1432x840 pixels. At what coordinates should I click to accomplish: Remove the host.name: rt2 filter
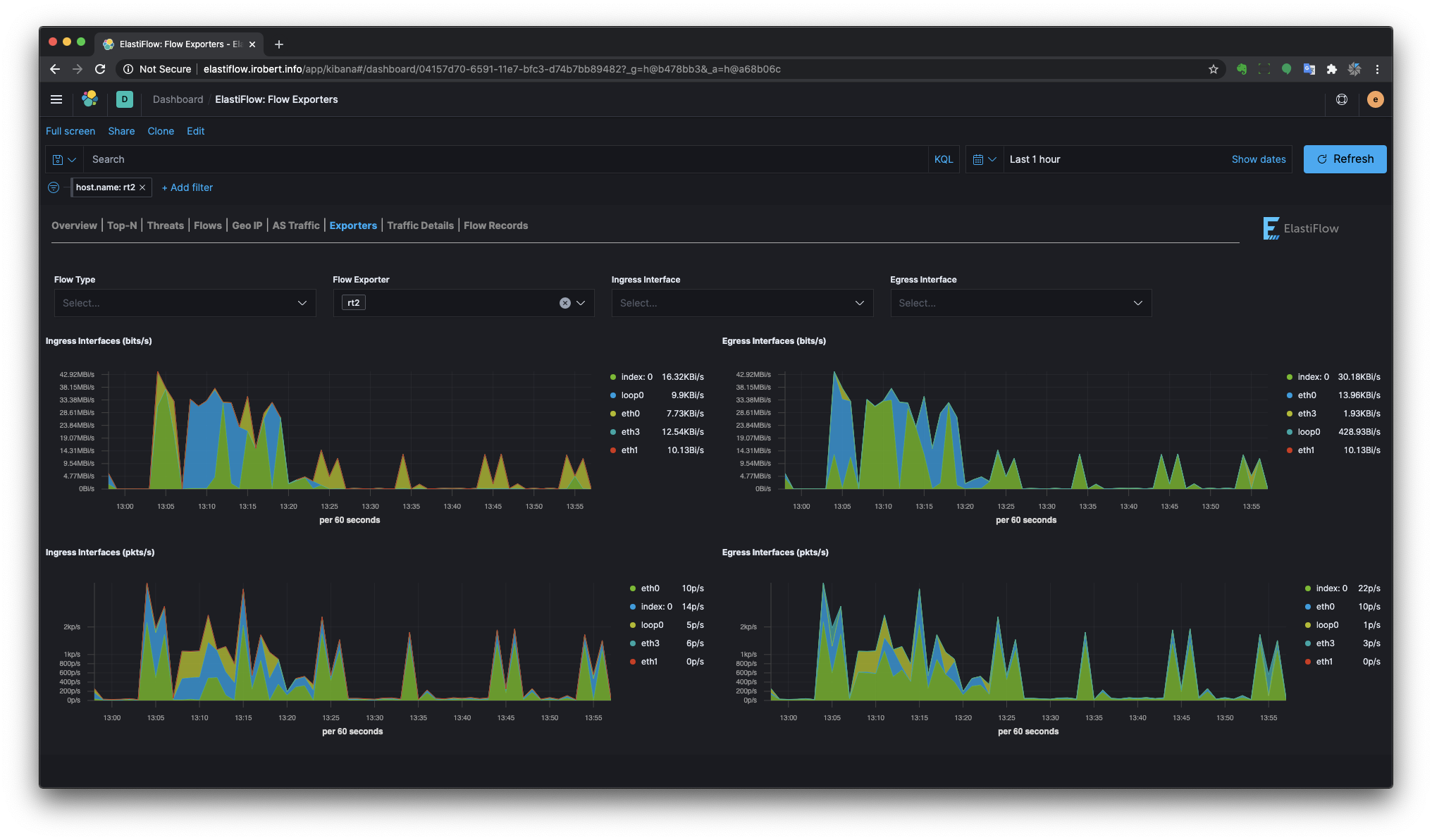click(142, 187)
